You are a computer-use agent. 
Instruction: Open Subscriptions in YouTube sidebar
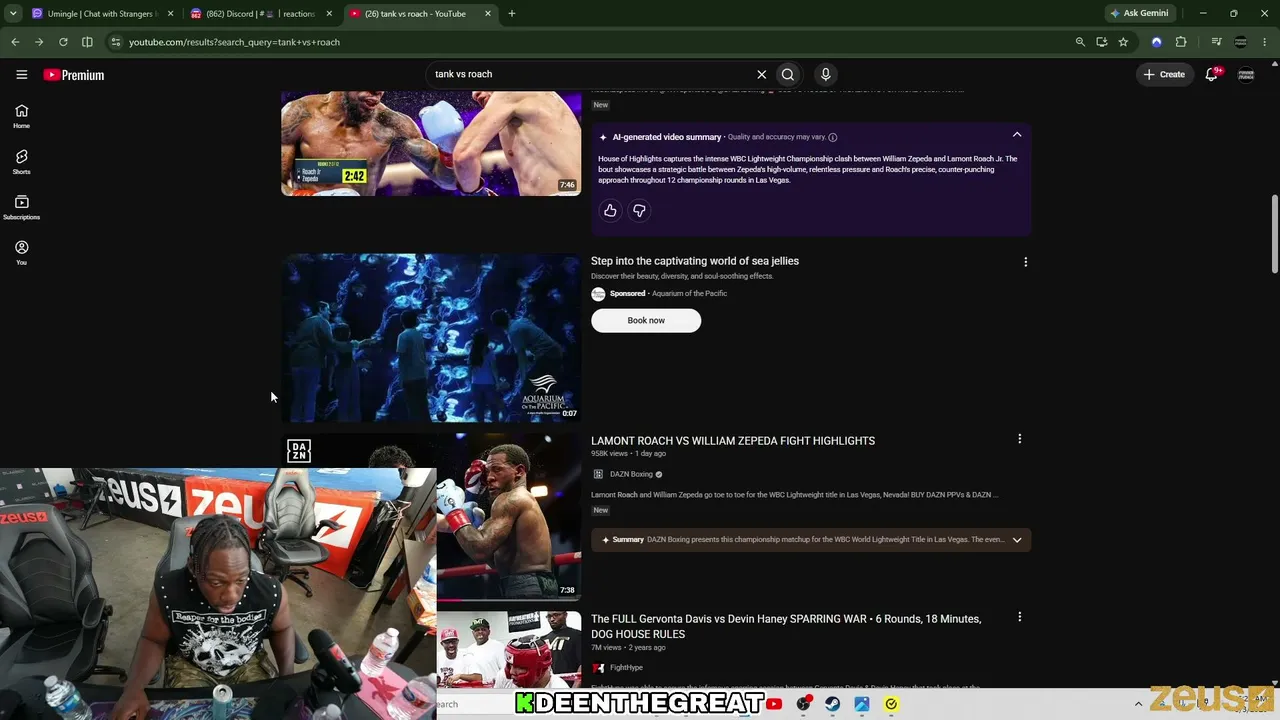[21, 207]
